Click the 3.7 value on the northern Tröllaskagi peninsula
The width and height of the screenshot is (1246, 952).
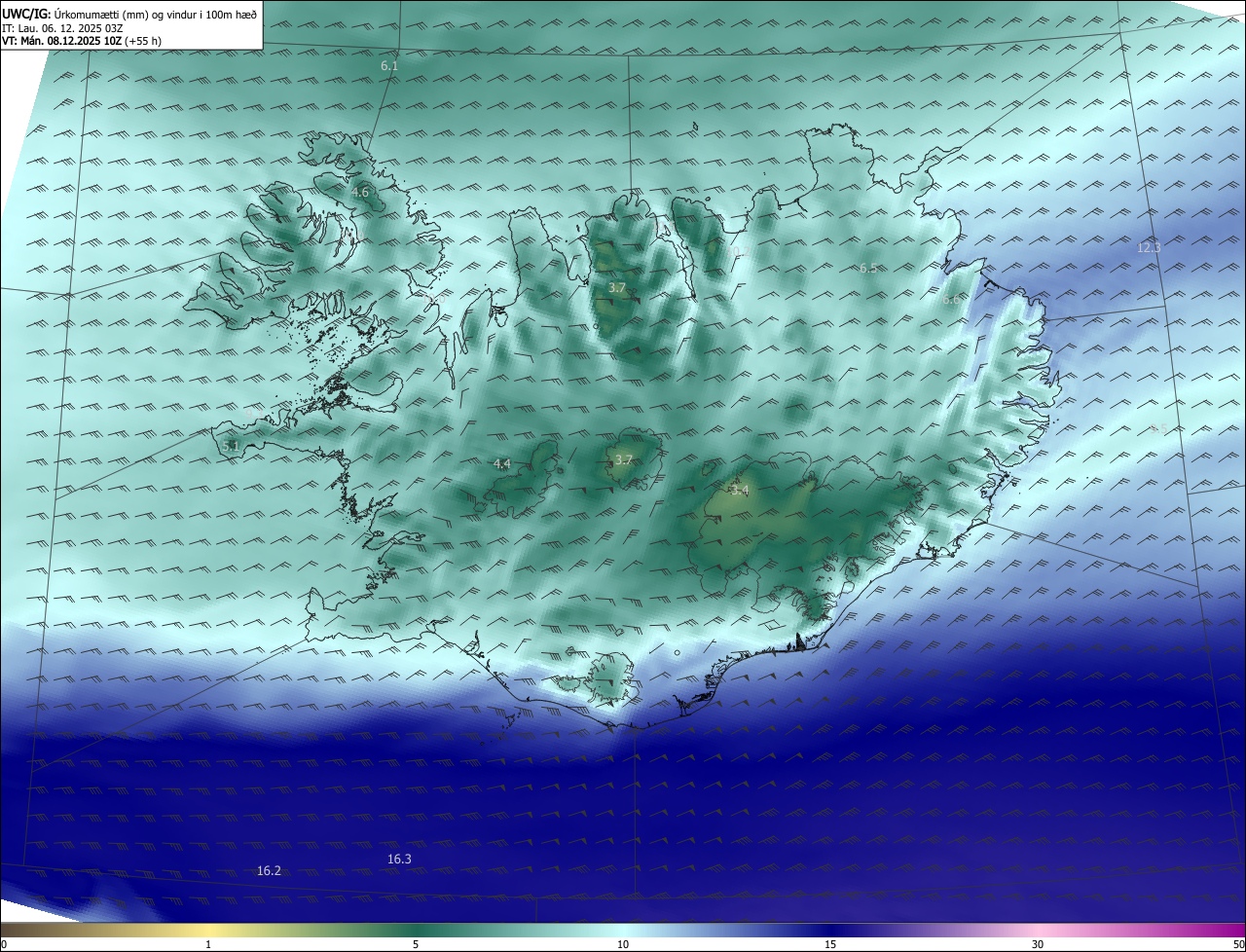click(617, 288)
